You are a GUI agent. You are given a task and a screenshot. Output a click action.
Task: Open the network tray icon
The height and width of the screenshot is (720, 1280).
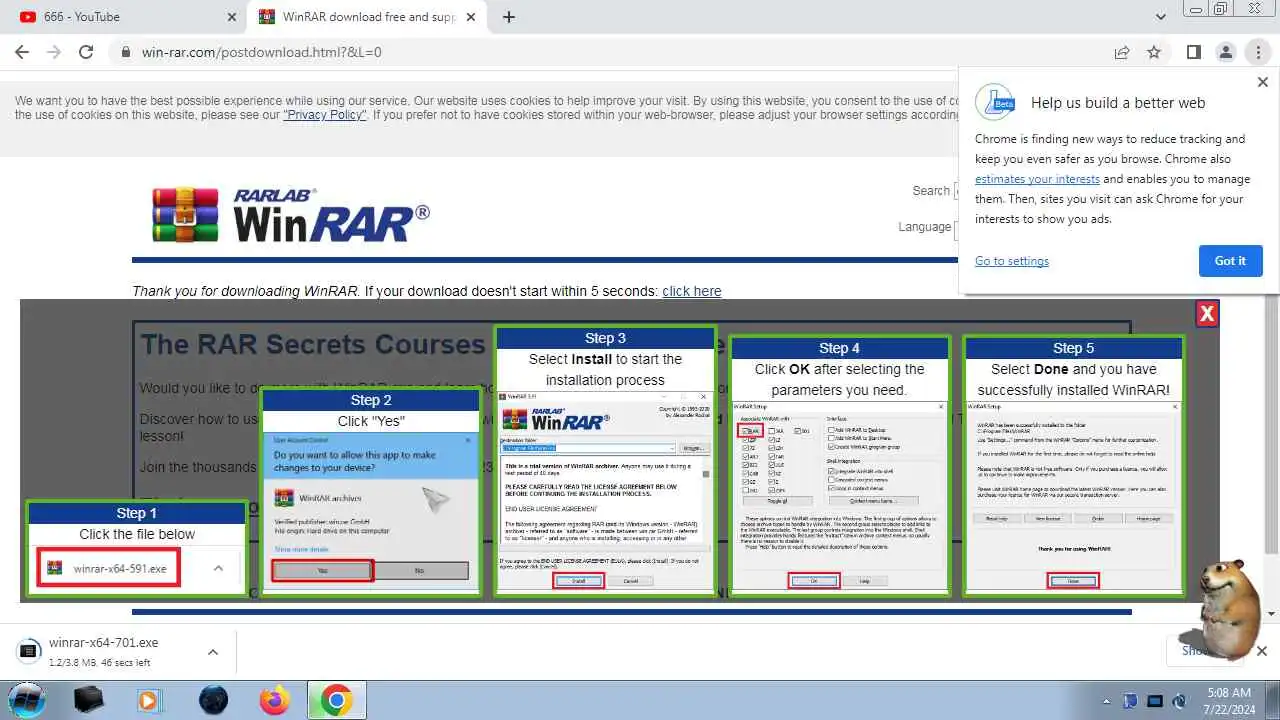coord(1155,701)
